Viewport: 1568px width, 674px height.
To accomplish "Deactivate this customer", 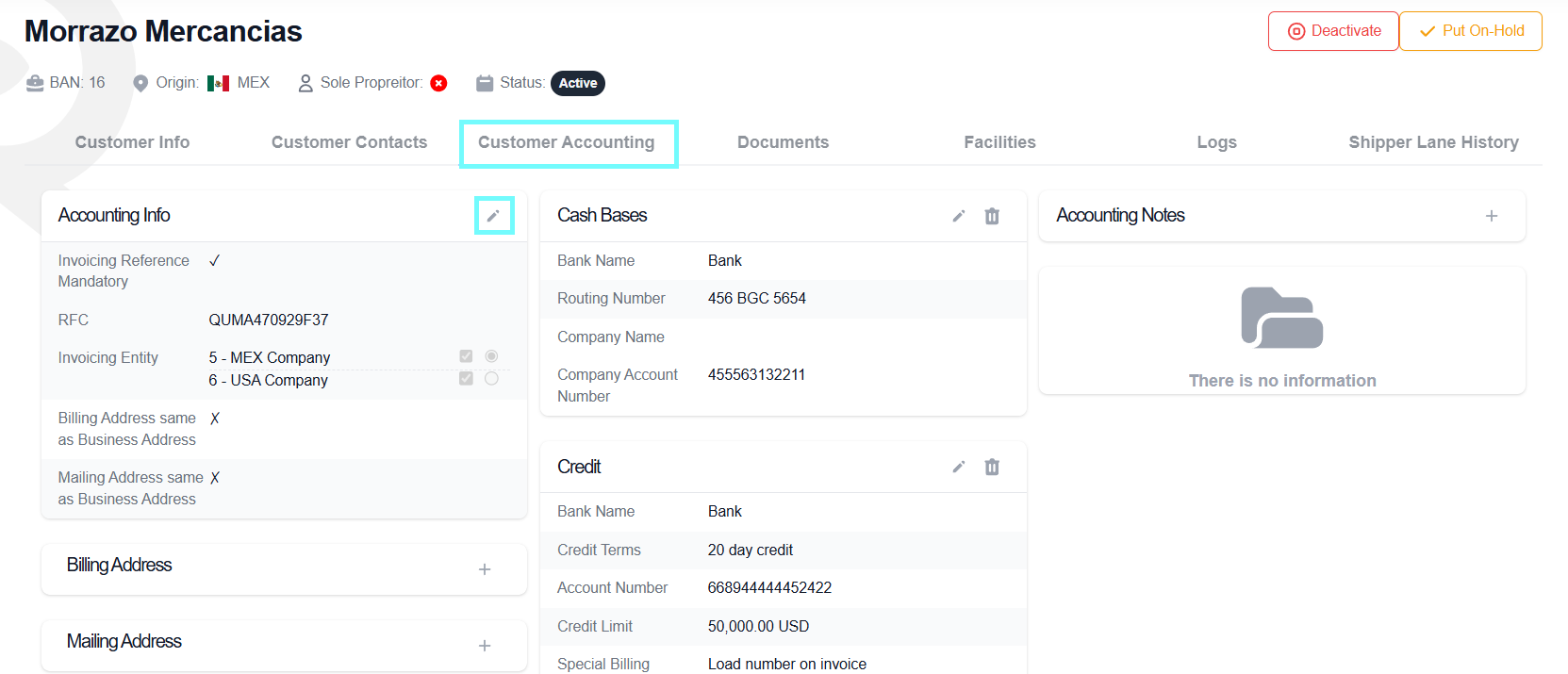I will (x=1333, y=31).
